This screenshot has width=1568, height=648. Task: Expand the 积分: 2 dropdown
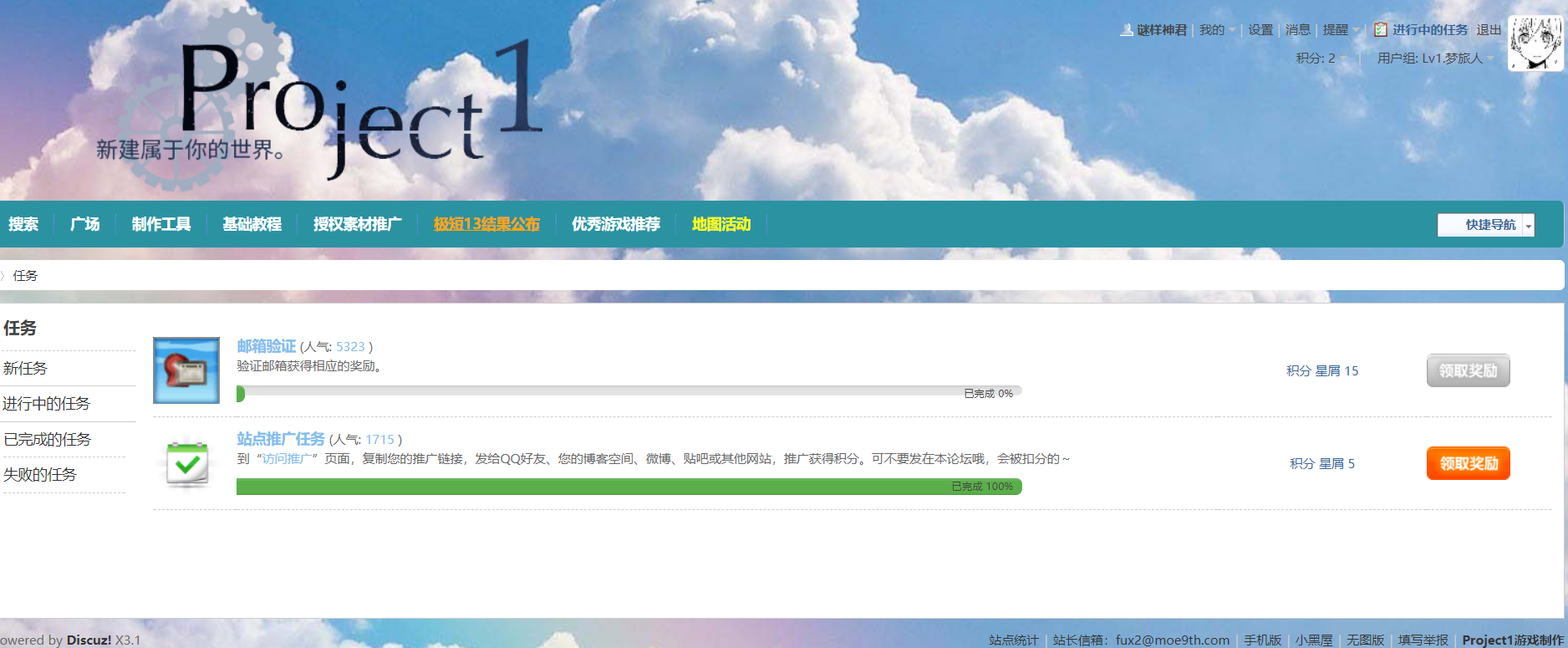[1321, 59]
